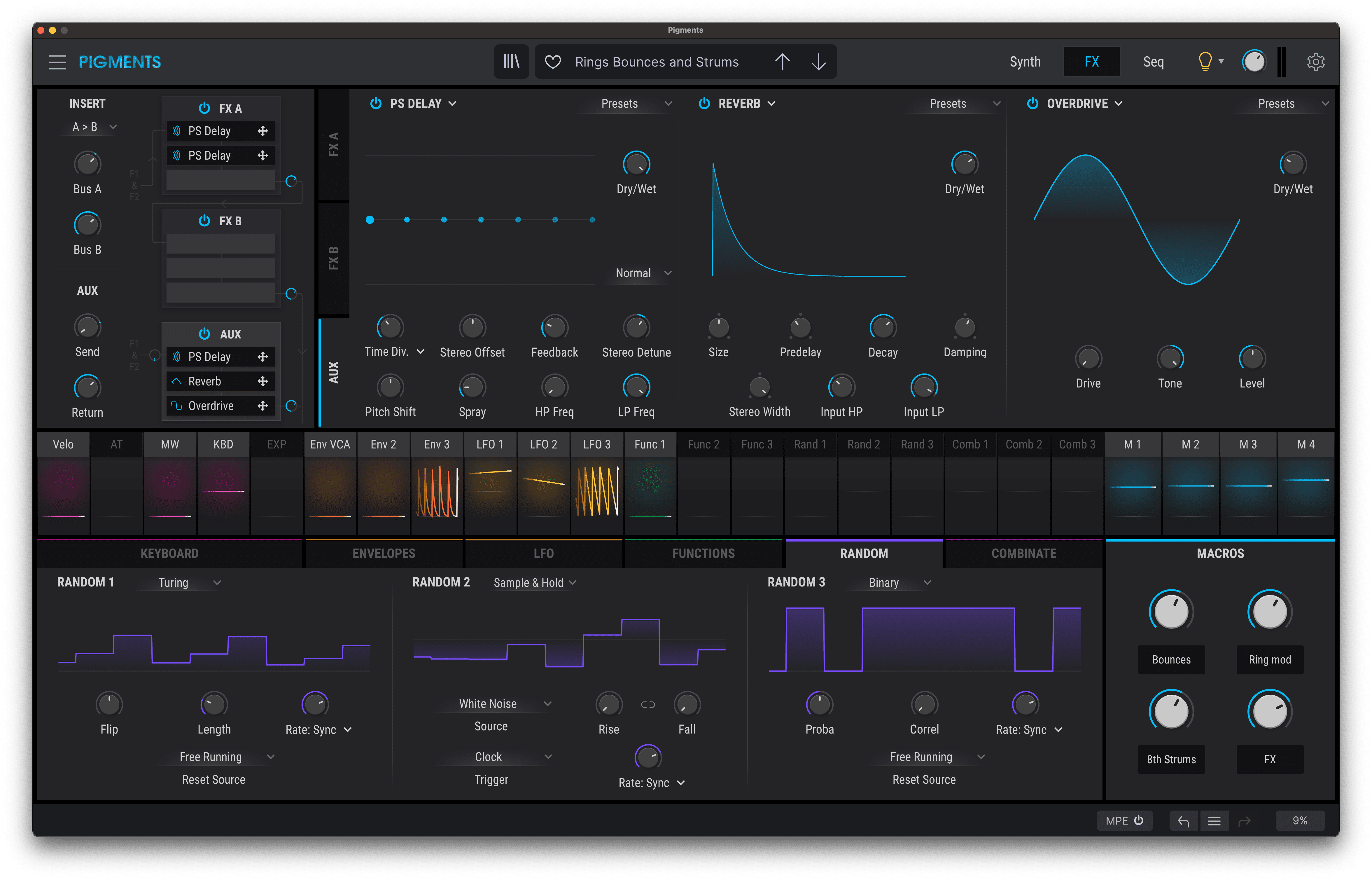
Task: Load previous preset with up arrow
Action: pos(782,62)
